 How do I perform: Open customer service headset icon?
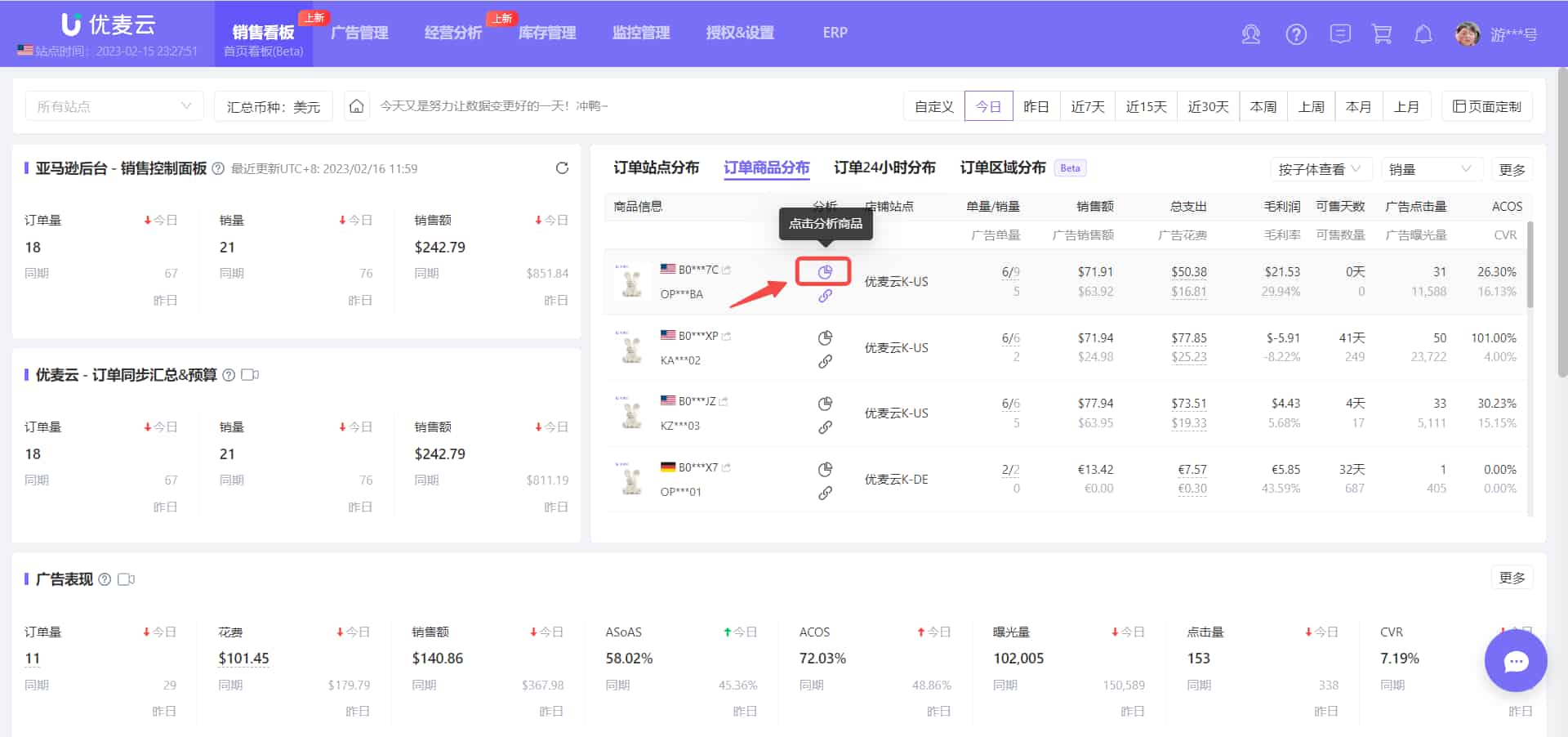(x=1250, y=34)
